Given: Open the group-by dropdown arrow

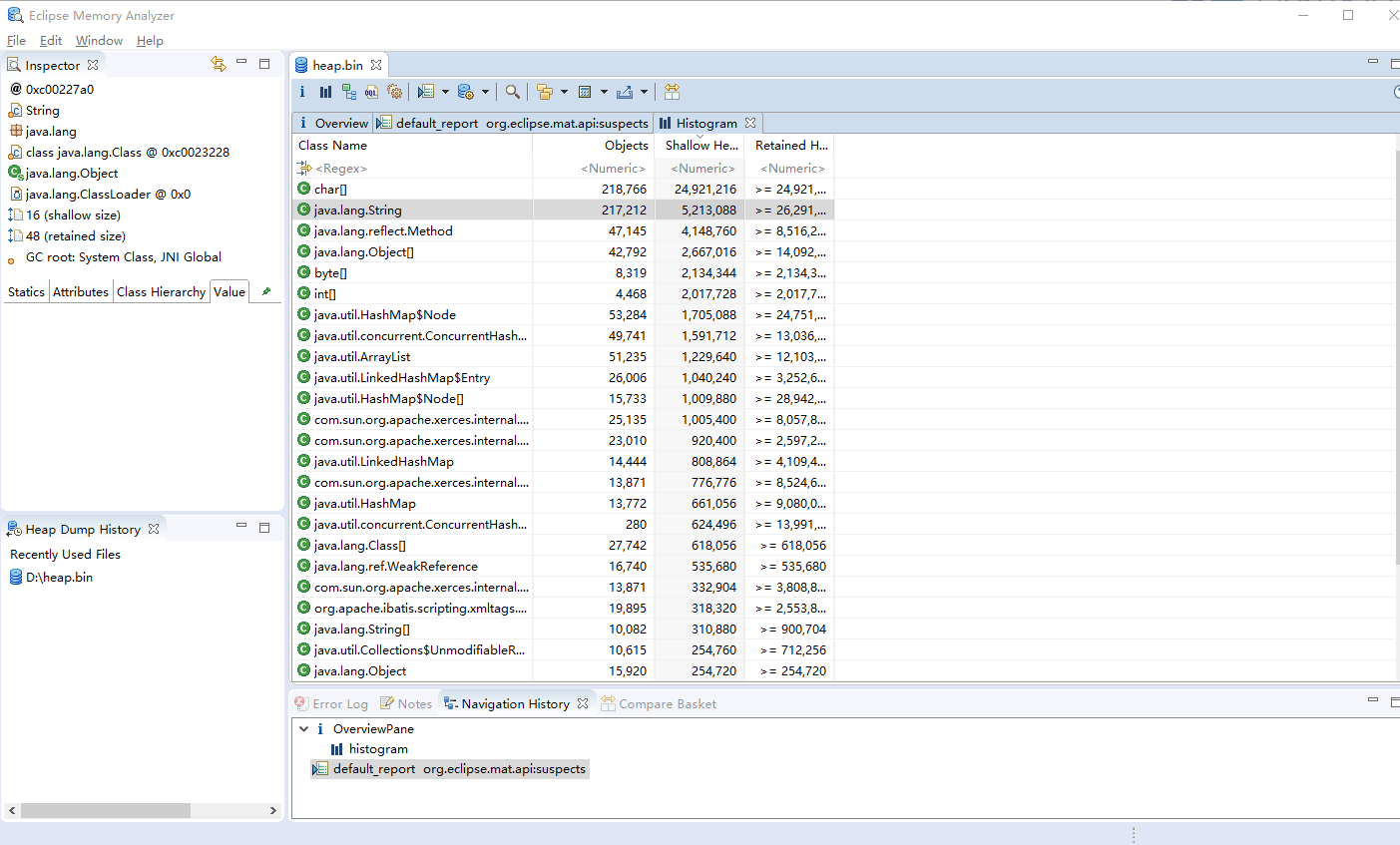Looking at the screenshot, I should click(x=564, y=92).
